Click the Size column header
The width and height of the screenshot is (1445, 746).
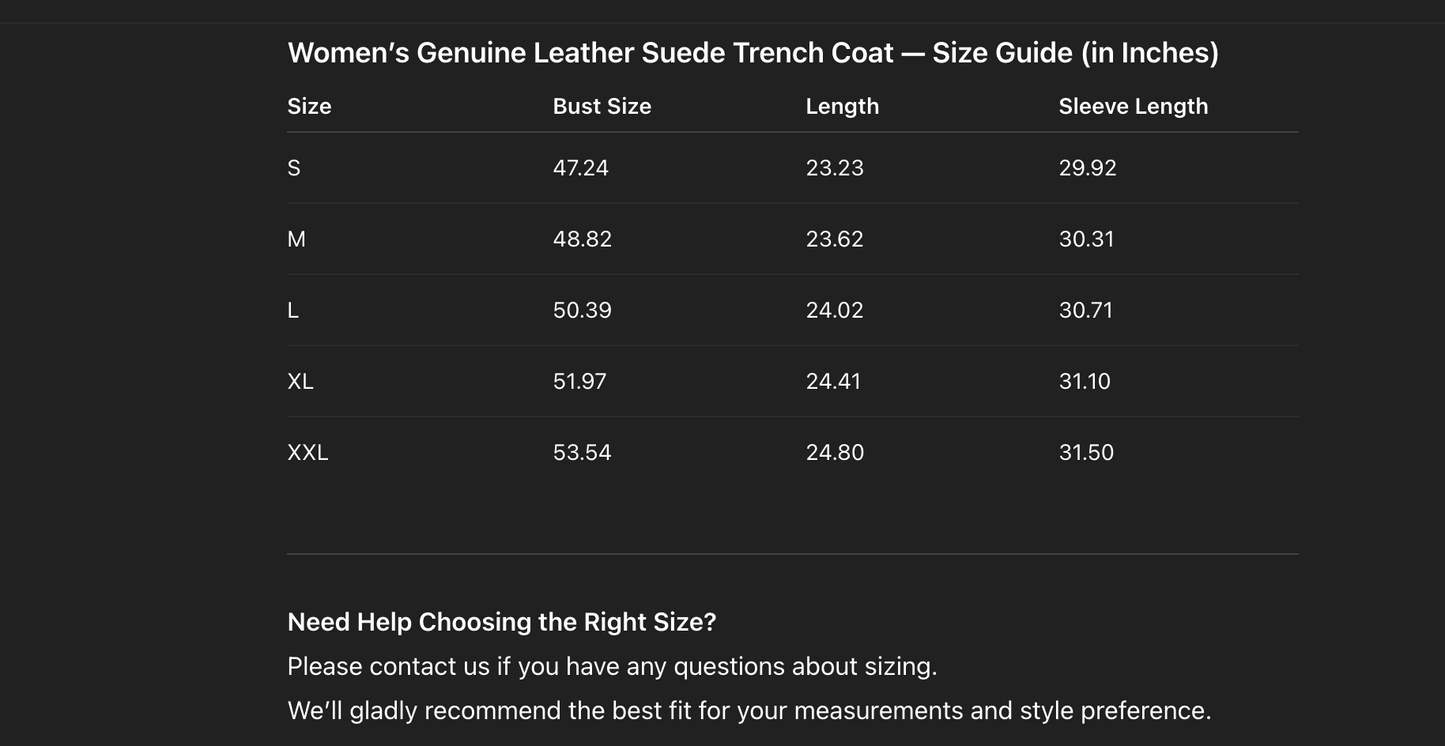point(309,106)
